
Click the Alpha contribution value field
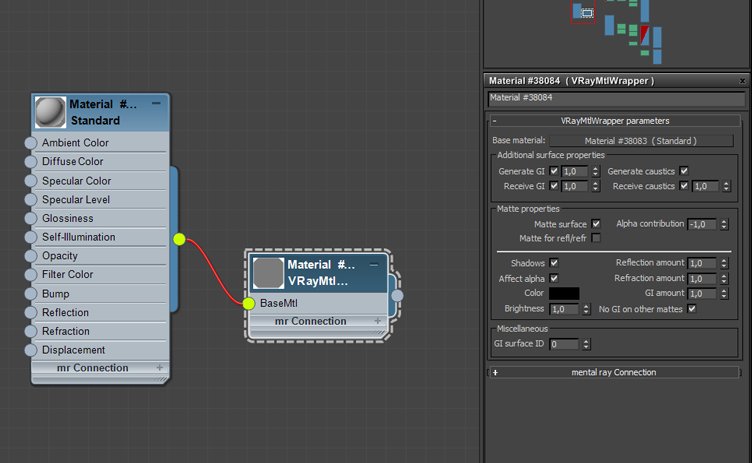point(702,224)
